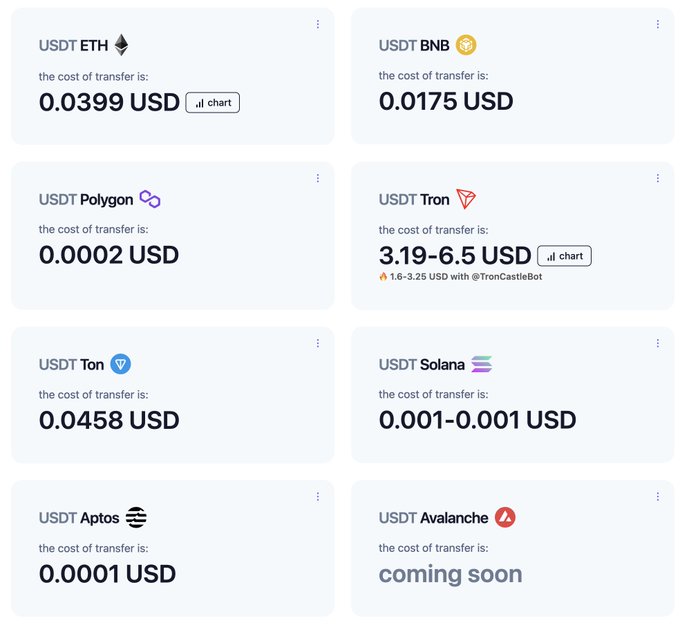Click the Tron logo icon
Image resolution: width=680 pixels, height=625 pixels.
[466, 199]
